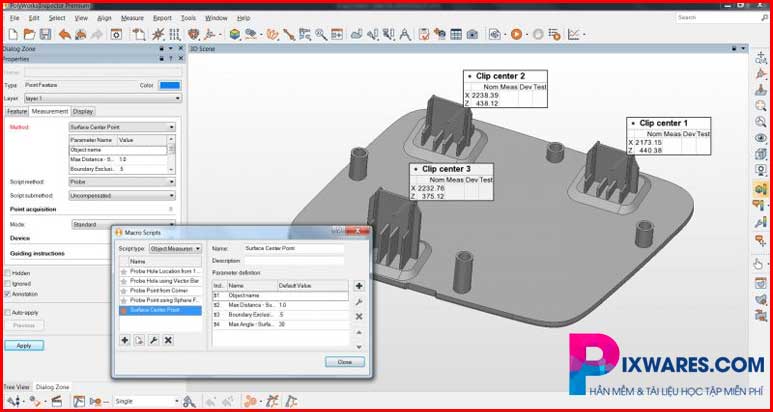Open the Script type dropdown in Macro Scripts

[x=176, y=249]
